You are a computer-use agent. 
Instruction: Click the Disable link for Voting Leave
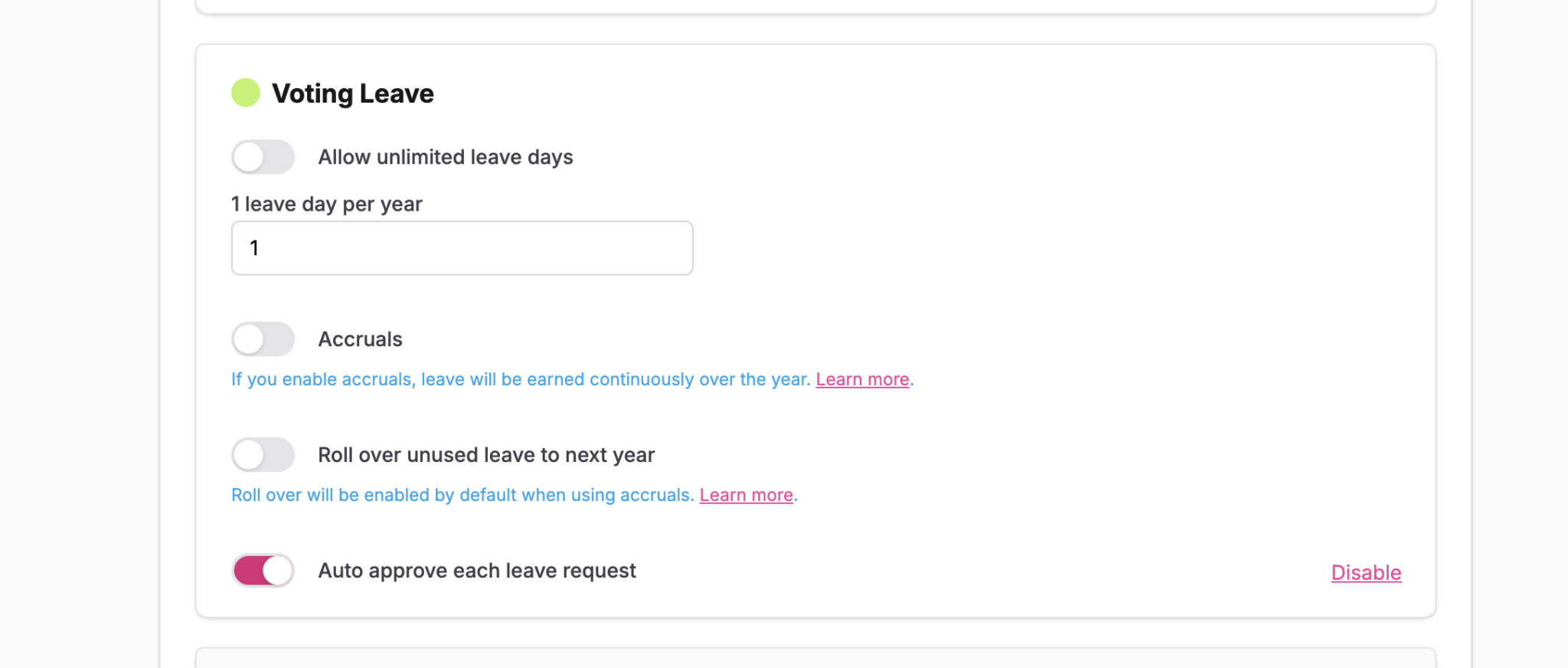(x=1366, y=573)
